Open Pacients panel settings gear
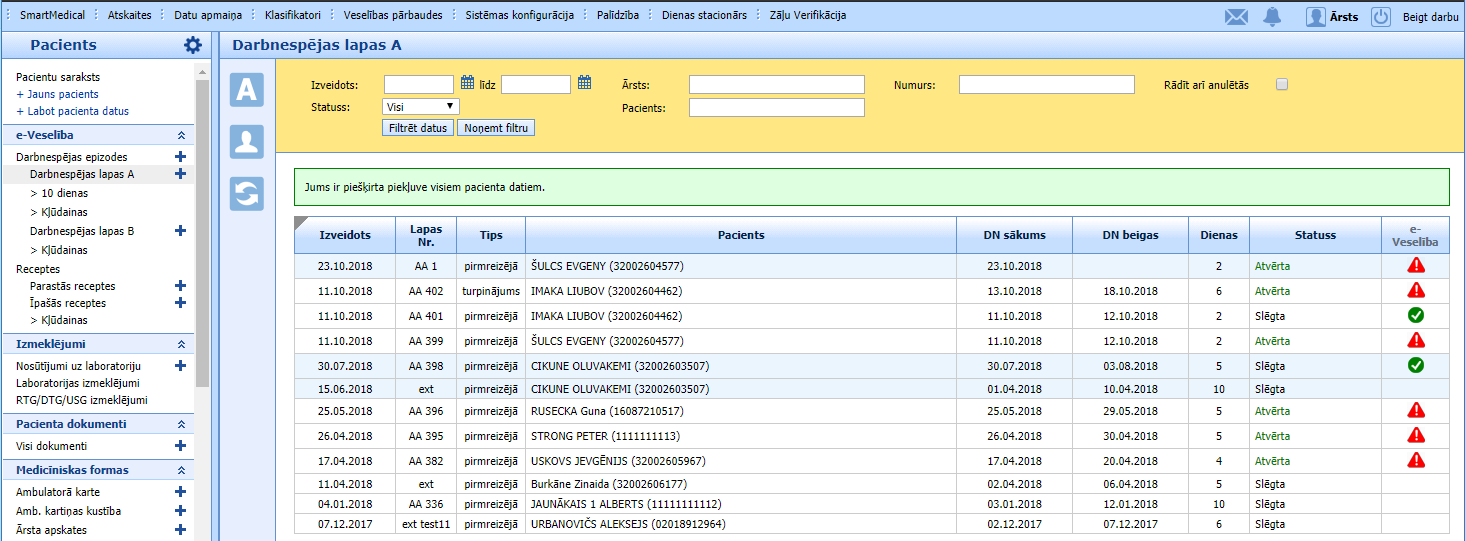 pos(193,45)
